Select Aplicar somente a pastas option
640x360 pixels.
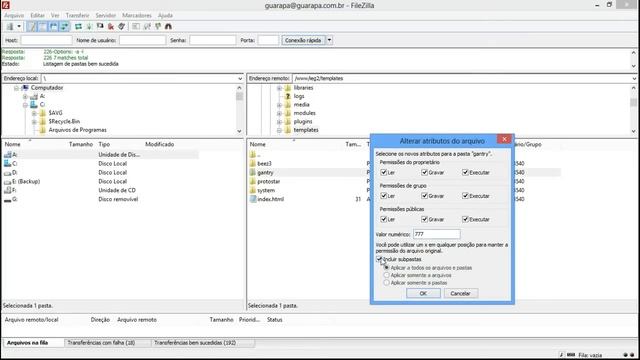click(x=386, y=283)
